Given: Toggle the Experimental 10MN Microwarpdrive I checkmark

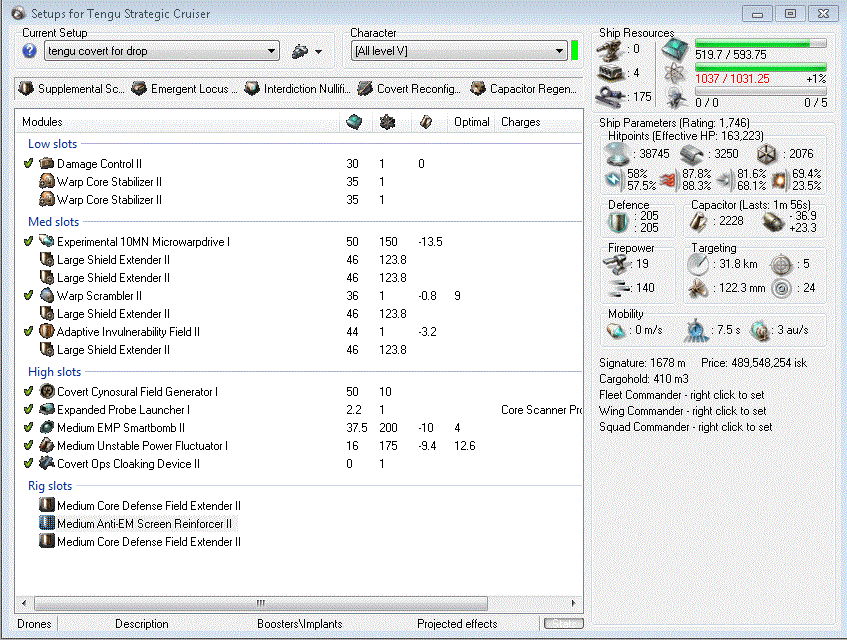Looking at the screenshot, I should (x=29, y=241).
